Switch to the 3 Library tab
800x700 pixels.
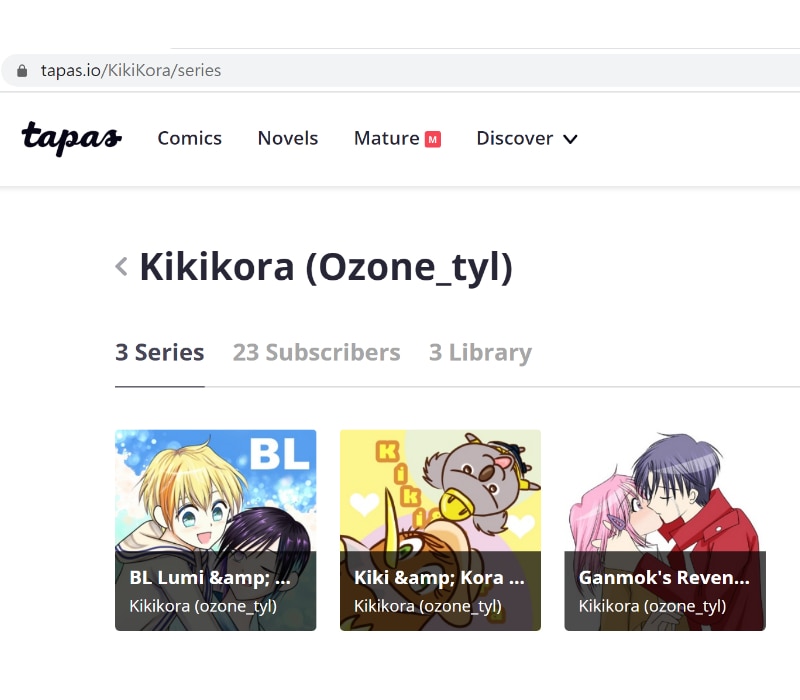[480, 353]
